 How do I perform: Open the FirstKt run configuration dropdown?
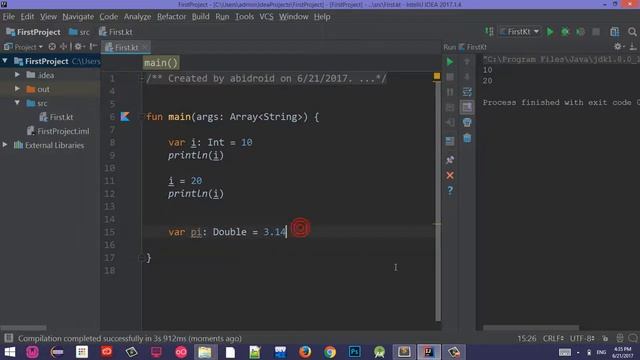coord(520,31)
